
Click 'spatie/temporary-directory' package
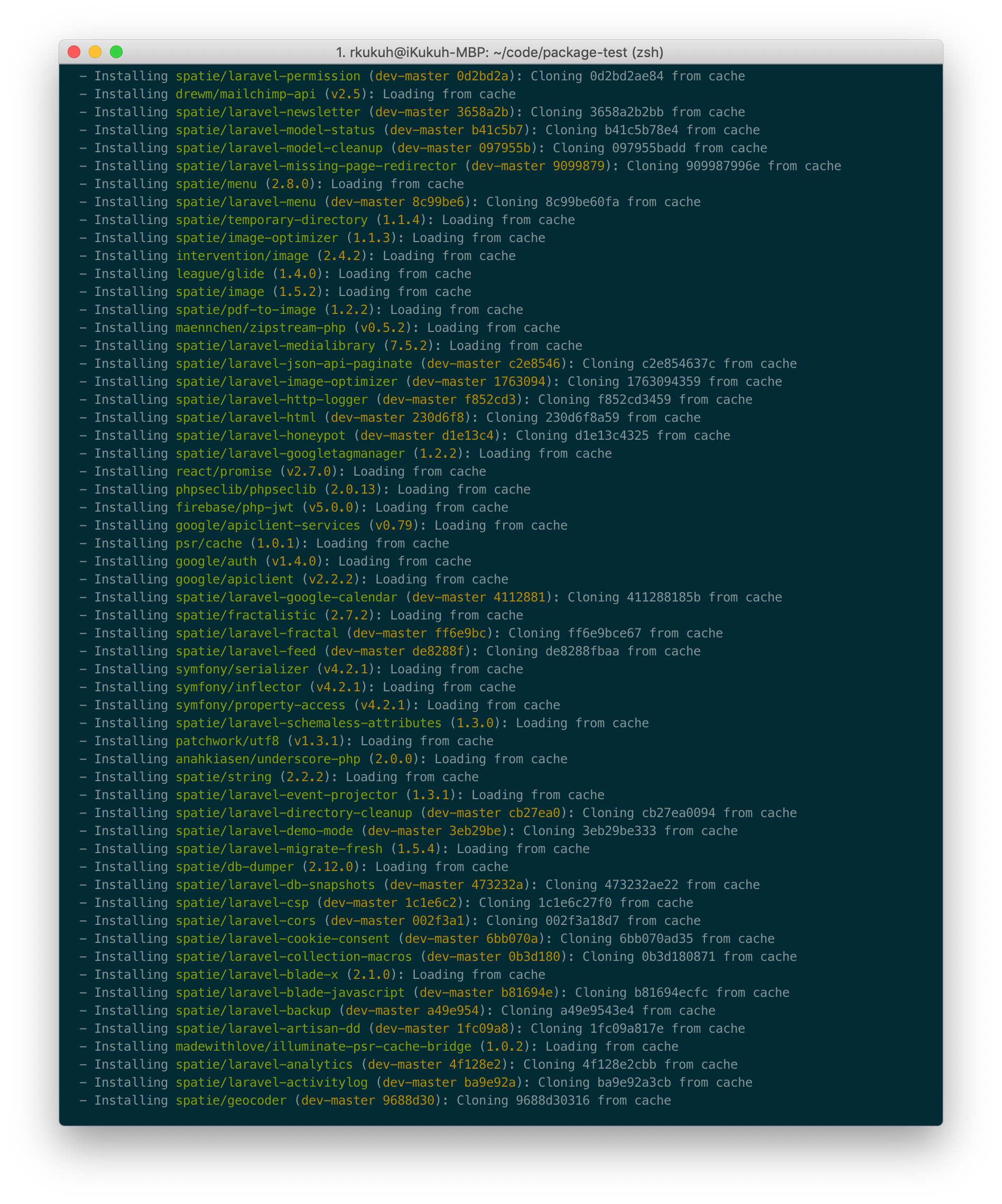tap(272, 220)
